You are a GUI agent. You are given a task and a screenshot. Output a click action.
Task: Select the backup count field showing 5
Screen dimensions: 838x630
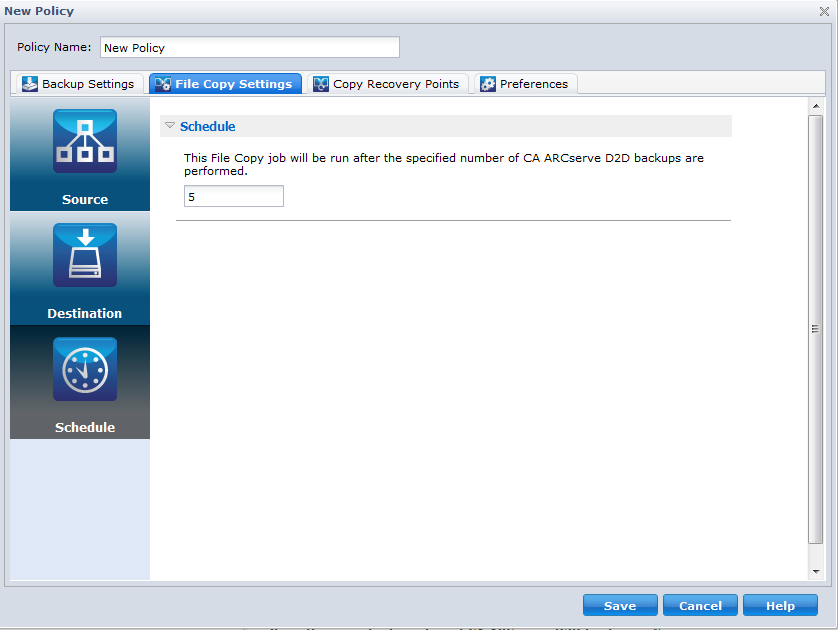tap(233, 196)
